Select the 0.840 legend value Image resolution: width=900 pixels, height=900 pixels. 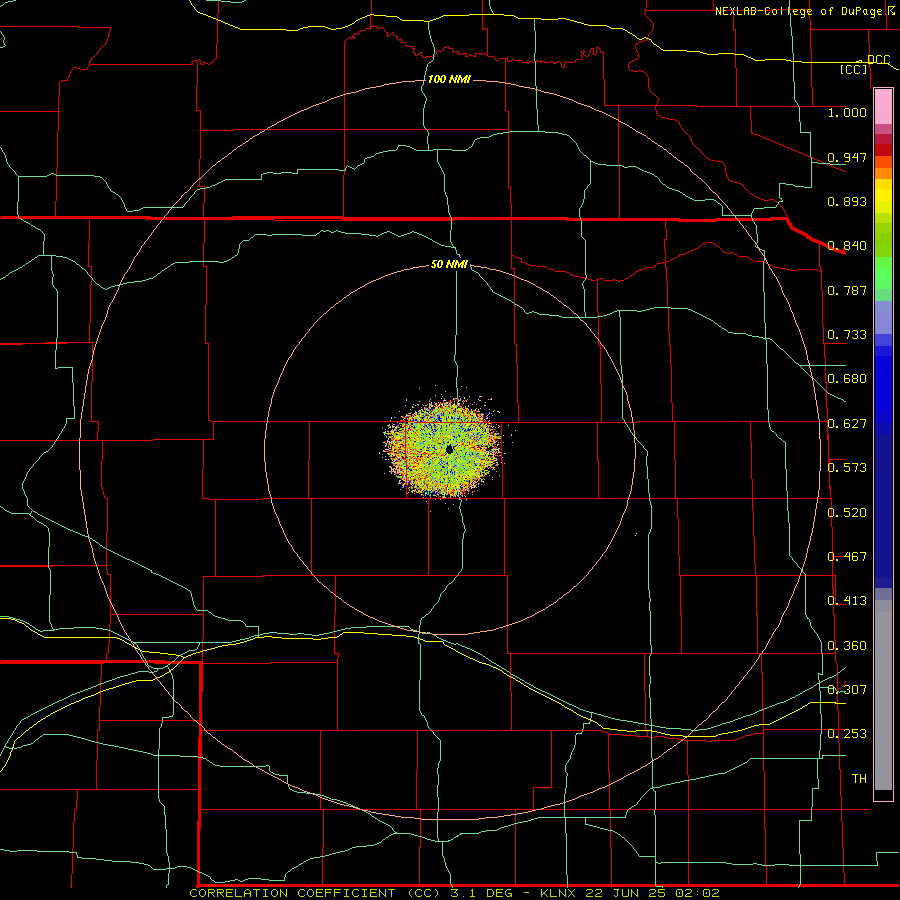pyautogui.click(x=847, y=246)
